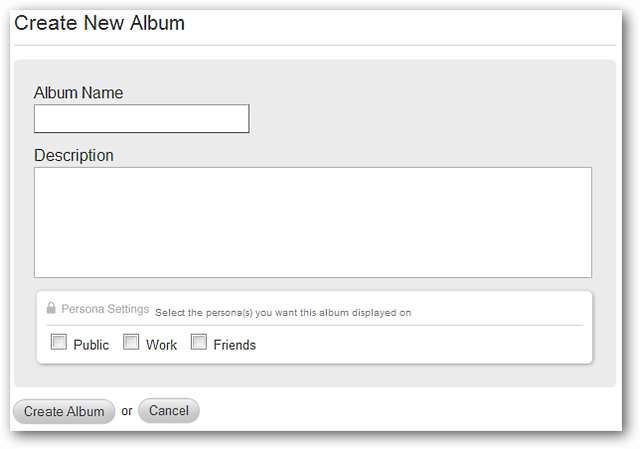Click the lock icon beside Persona Settings
640x449 pixels.
coord(51,309)
